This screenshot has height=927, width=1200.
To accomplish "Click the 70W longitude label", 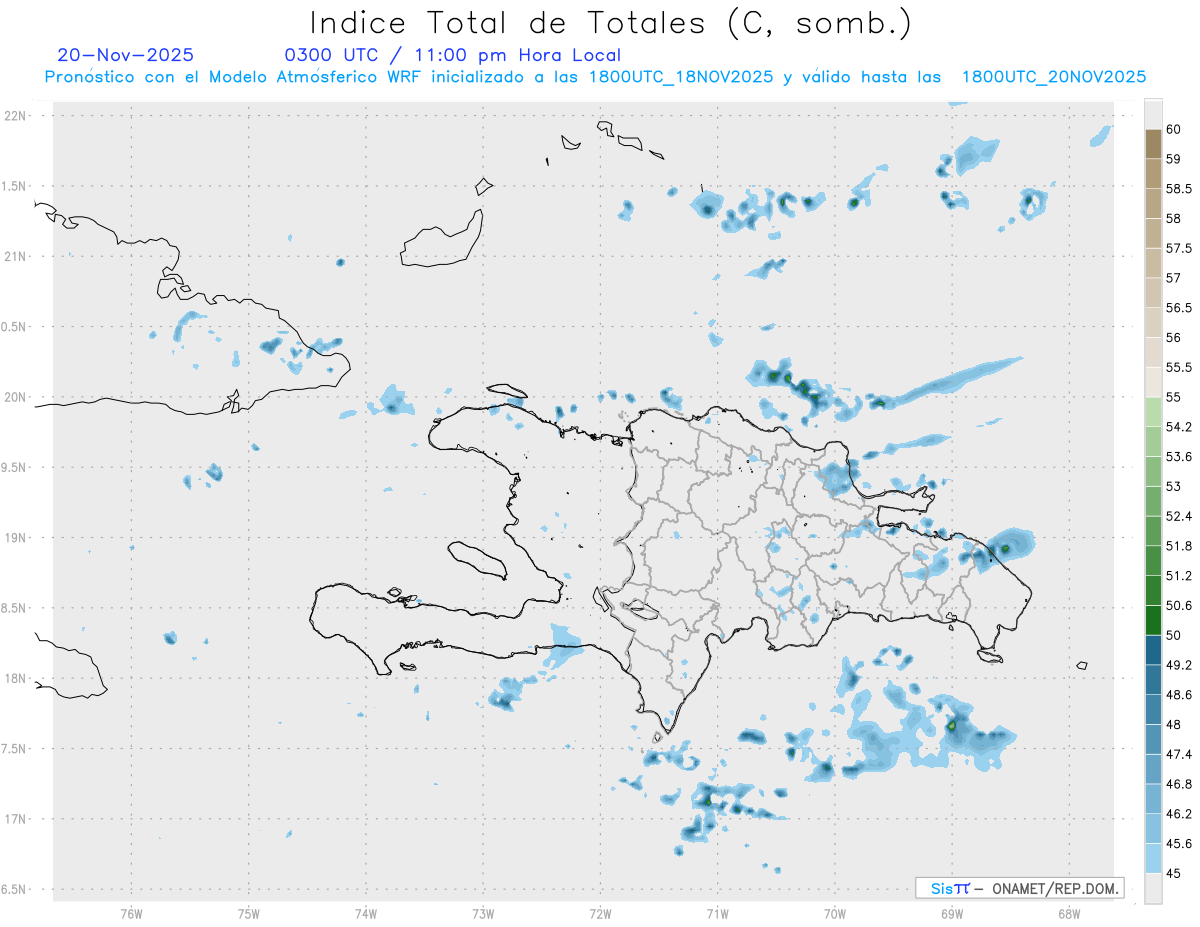I will [835, 913].
